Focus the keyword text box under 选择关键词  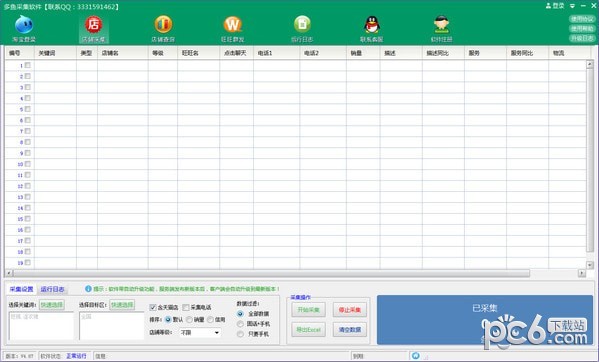(41, 326)
